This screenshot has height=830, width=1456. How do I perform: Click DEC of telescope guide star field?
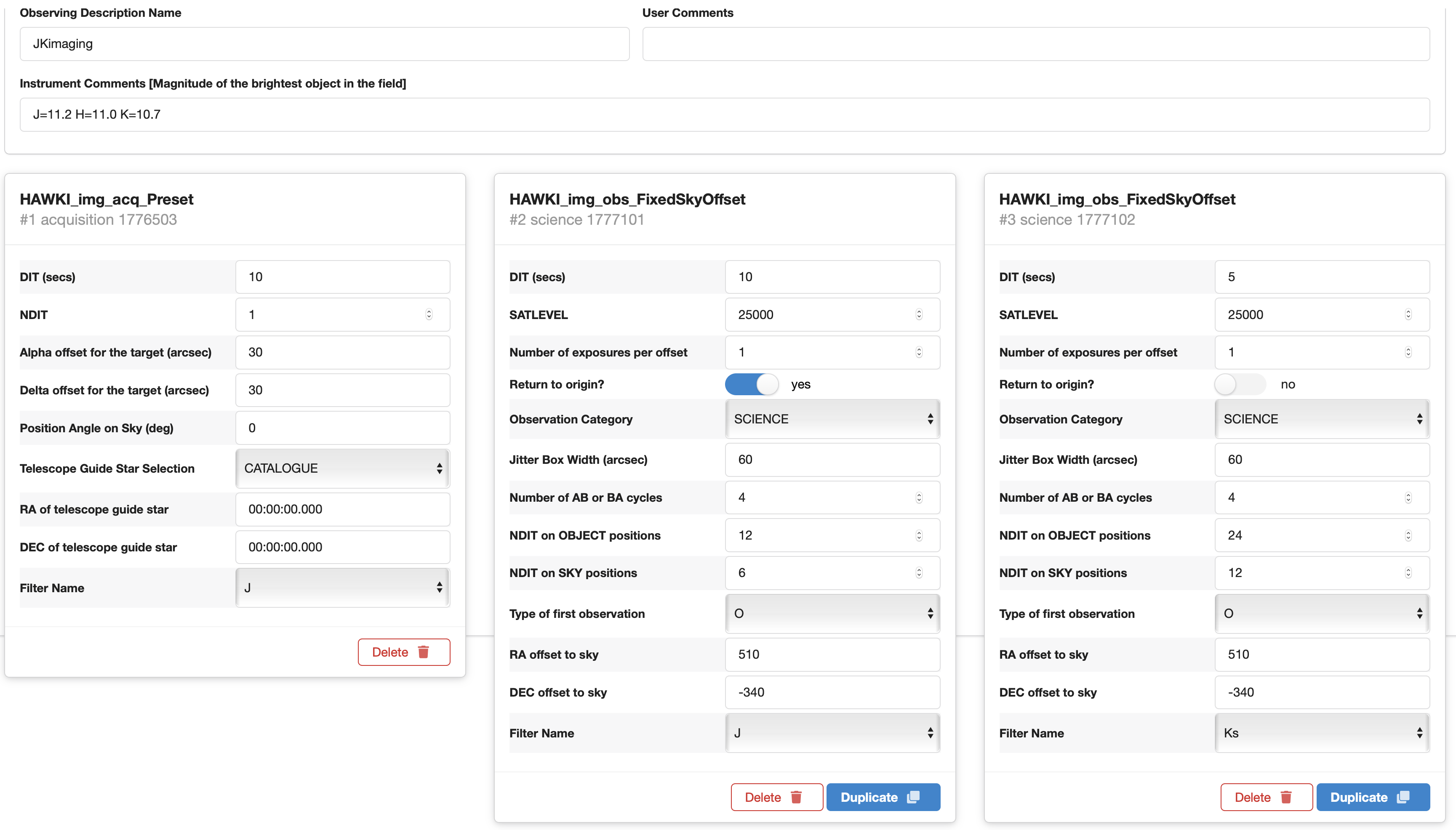point(343,547)
